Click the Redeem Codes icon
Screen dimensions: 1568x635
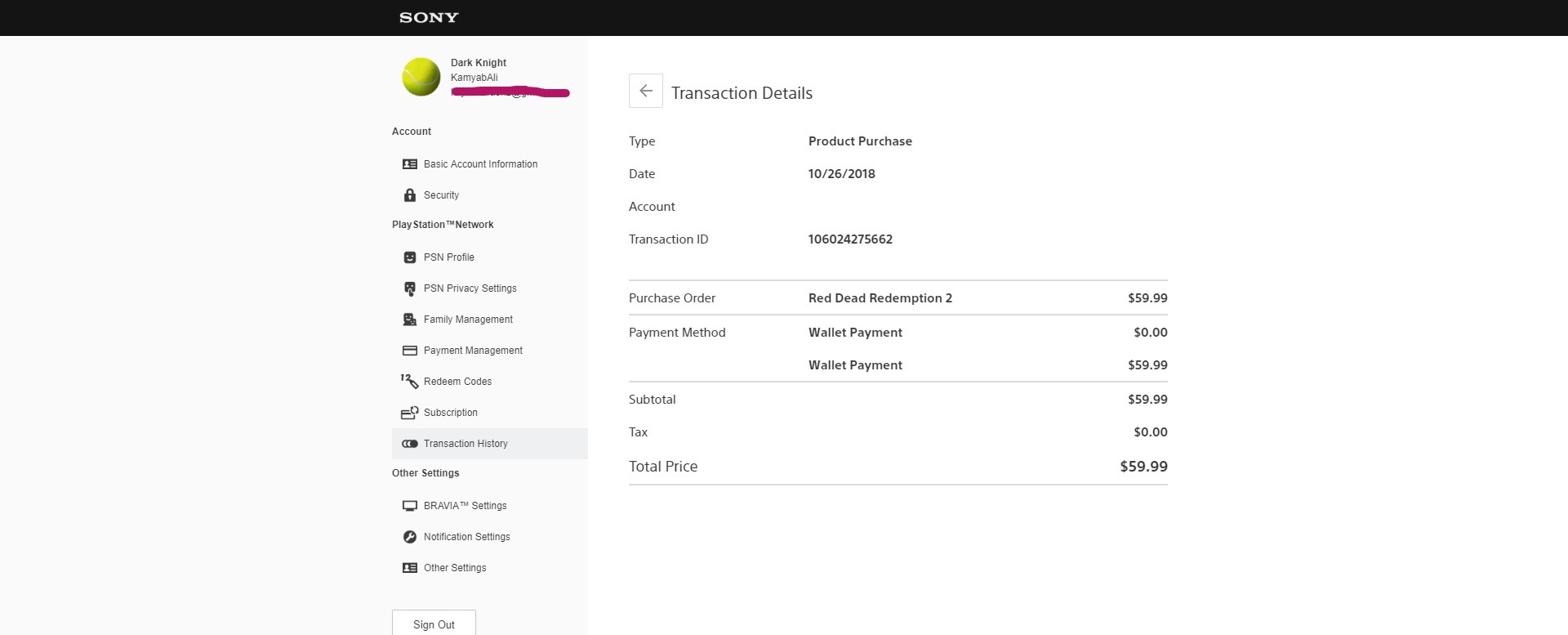click(410, 381)
